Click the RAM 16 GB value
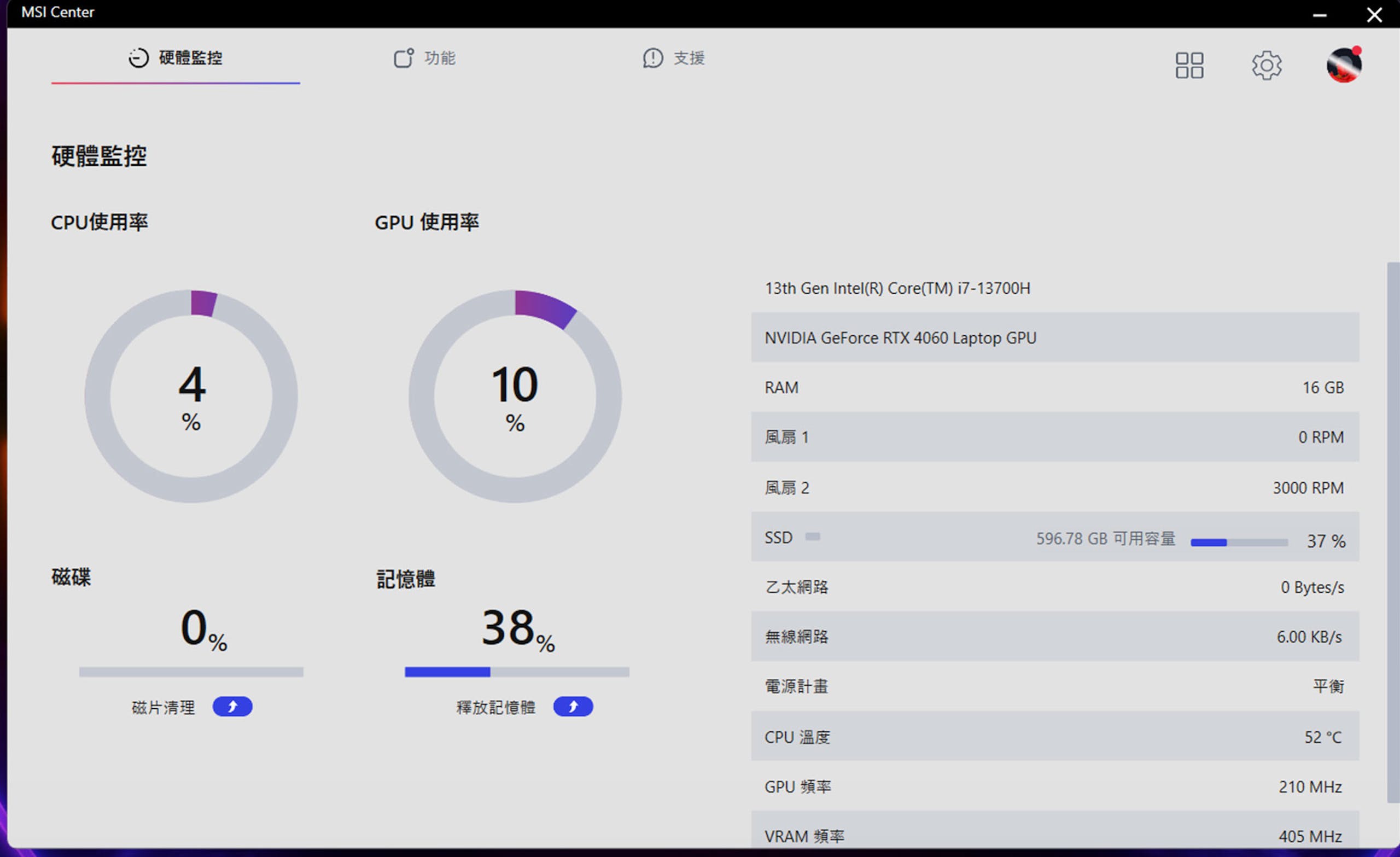Screen dimensions: 1400x857 [1323, 388]
